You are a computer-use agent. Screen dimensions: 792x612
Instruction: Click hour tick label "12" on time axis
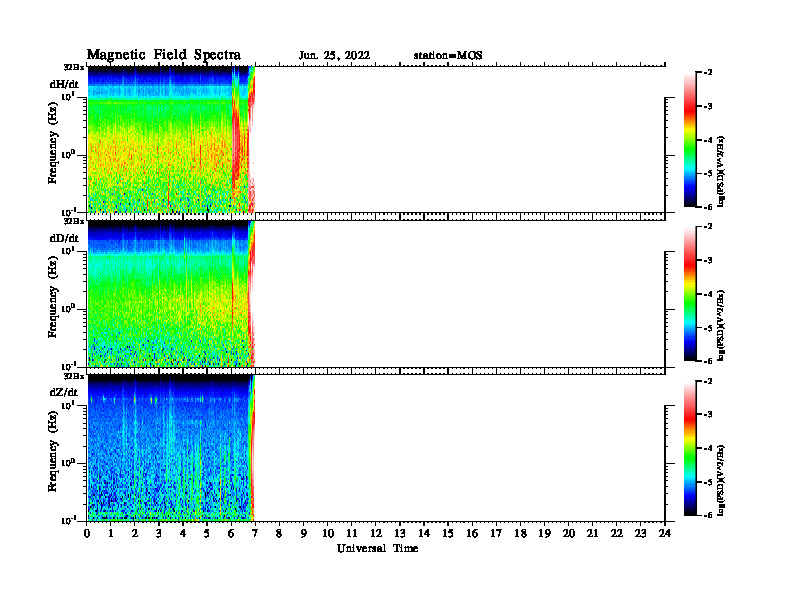(376, 533)
